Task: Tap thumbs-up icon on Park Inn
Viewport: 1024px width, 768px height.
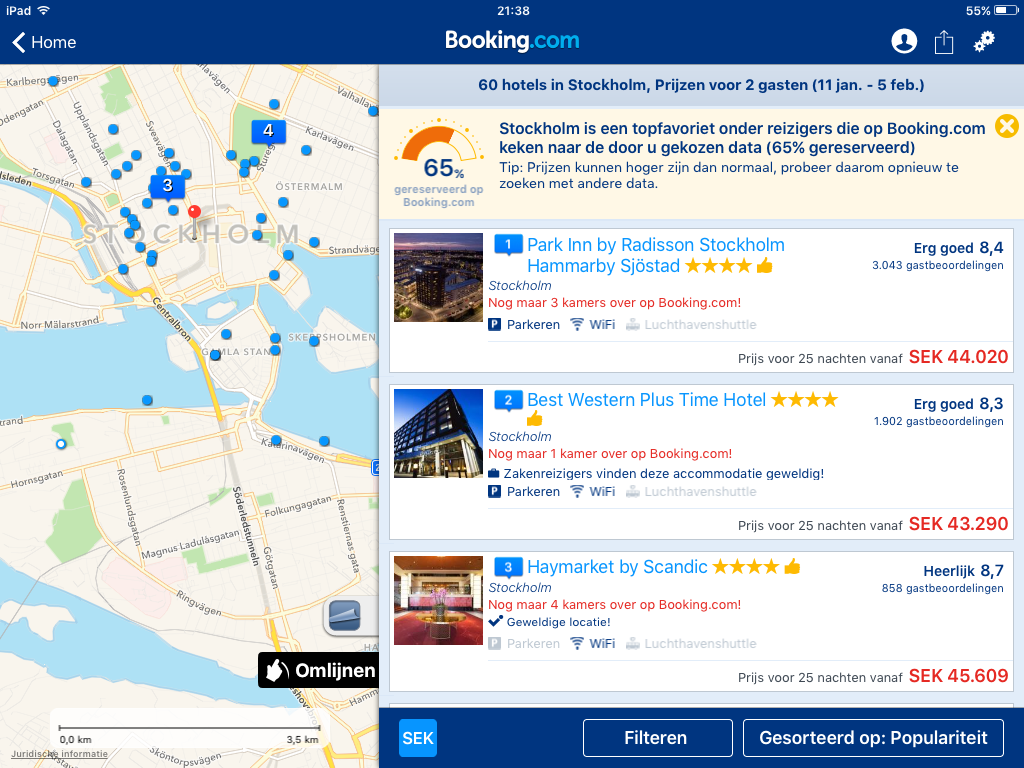Action: coord(765,266)
